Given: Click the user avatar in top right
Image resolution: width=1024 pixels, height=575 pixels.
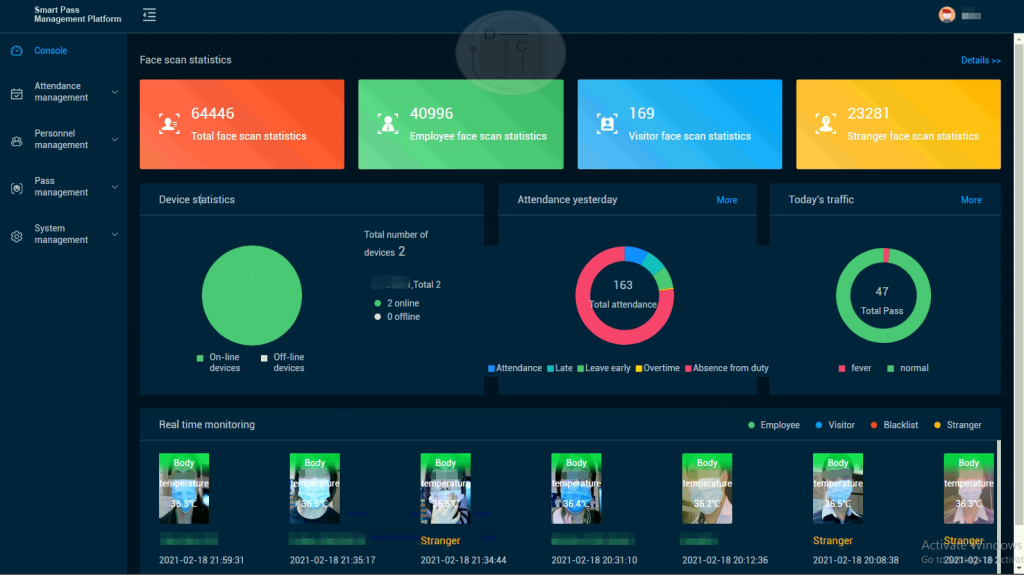Looking at the screenshot, I should click(946, 15).
